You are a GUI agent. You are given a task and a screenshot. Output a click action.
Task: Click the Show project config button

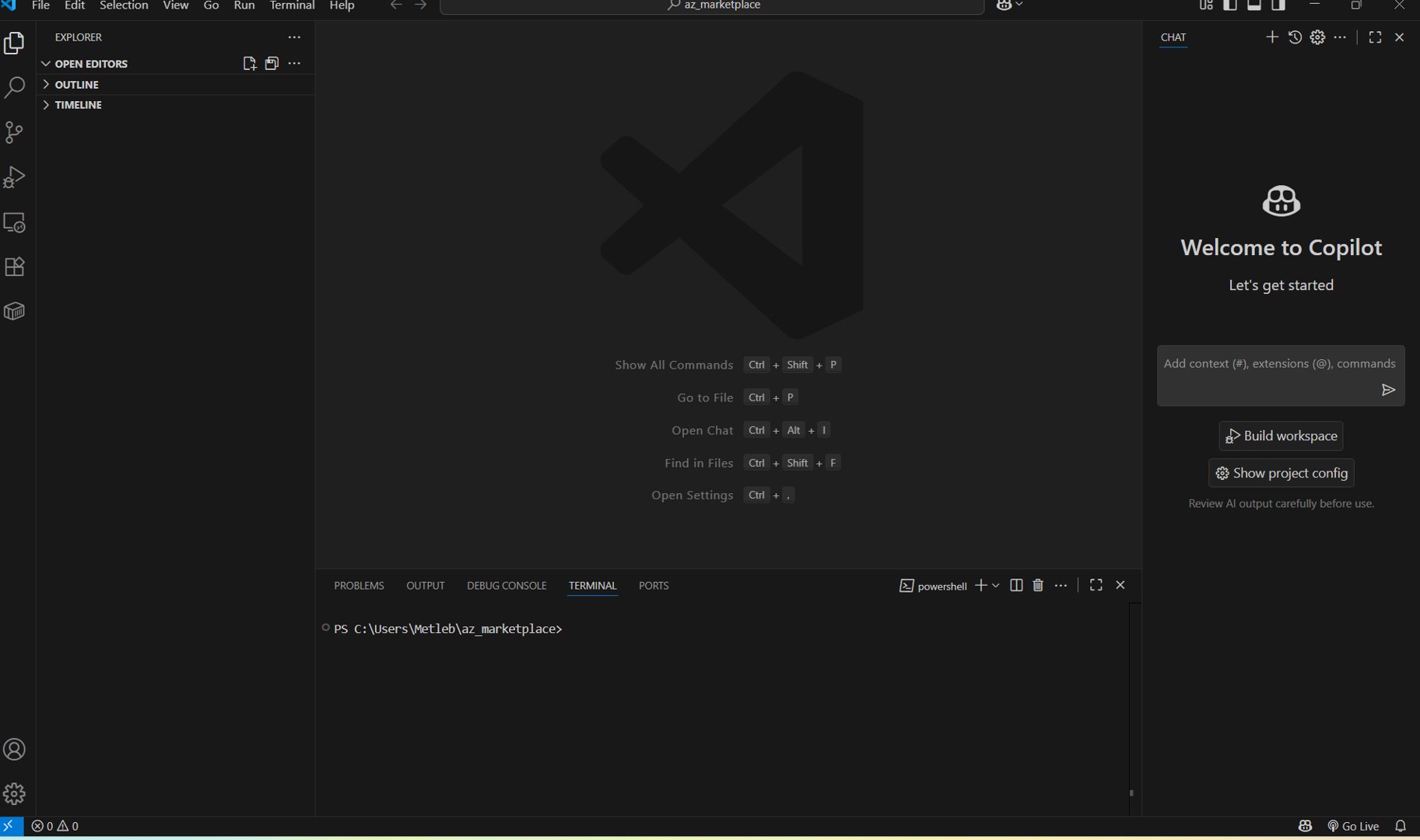[x=1281, y=473]
